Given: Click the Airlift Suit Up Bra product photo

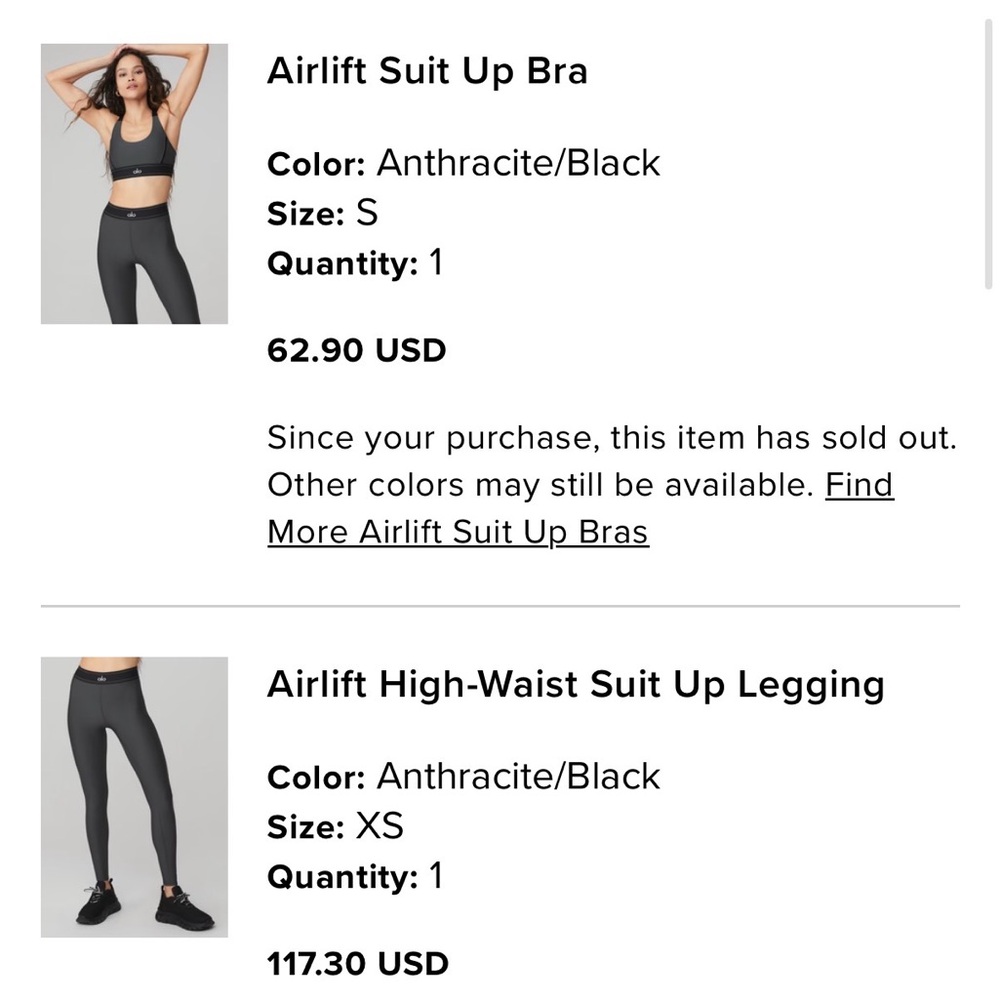Looking at the screenshot, I should tap(134, 182).
